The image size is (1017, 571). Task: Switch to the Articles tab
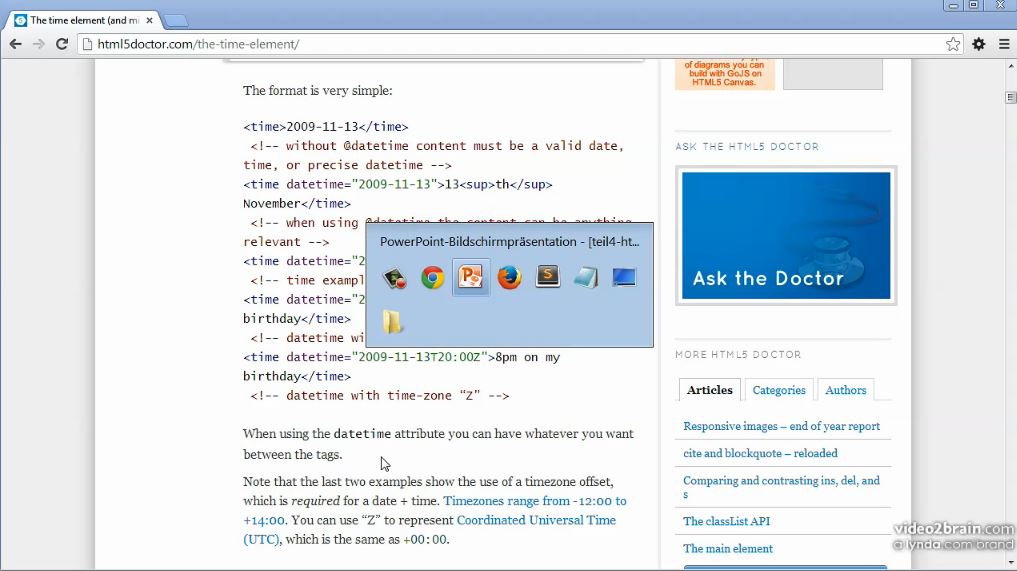coord(710,390)
